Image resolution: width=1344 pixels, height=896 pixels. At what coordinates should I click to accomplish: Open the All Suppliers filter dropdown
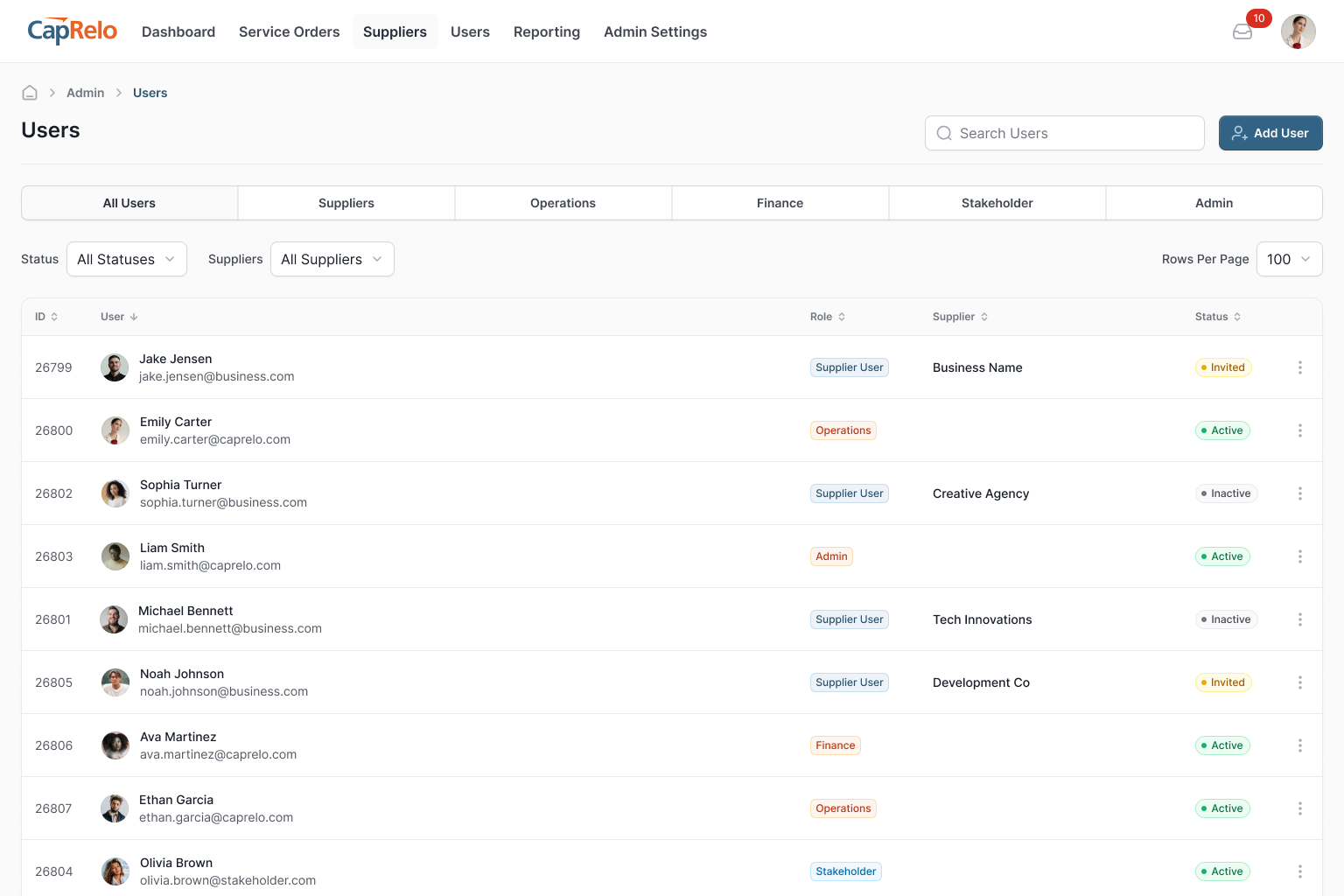tap(332, 259)
